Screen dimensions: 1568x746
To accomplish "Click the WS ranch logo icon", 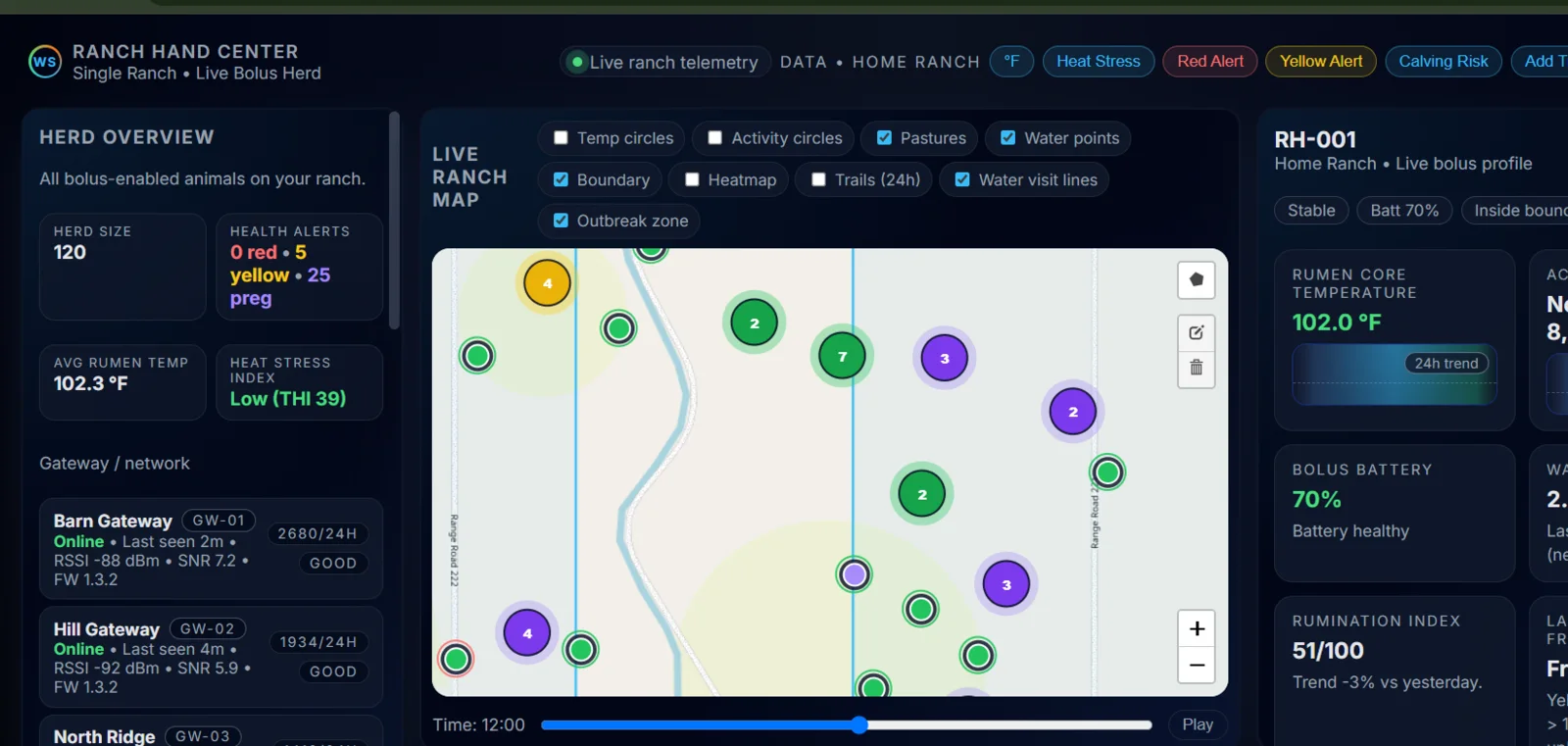I will [x=45, y=62].
